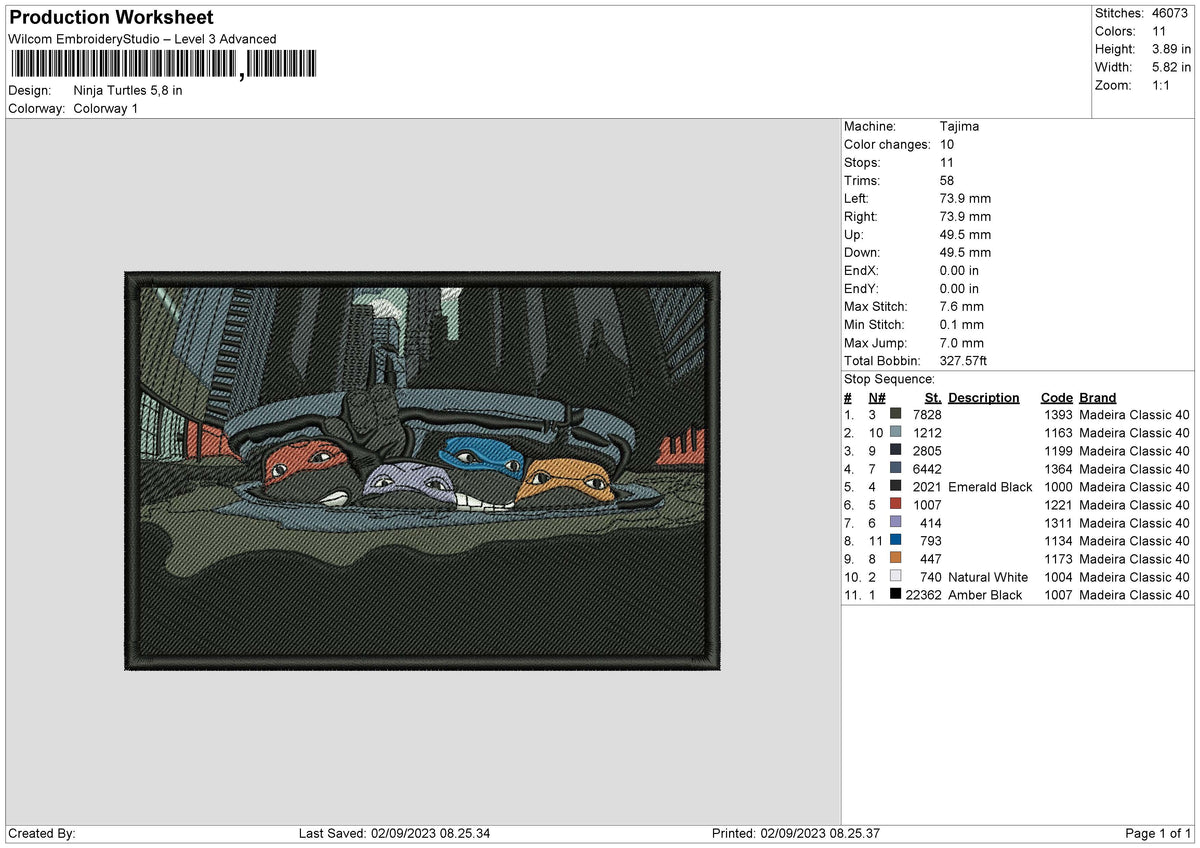
Task: Click the Amber Black thread swatch
Action: 895,595
